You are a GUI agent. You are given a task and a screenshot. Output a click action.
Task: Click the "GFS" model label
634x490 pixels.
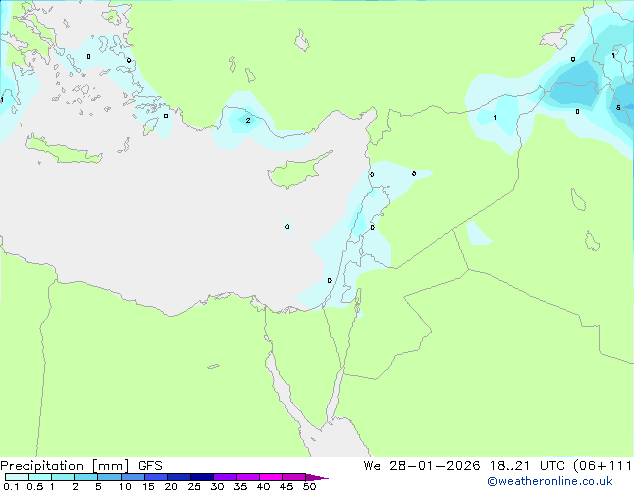[150, 466]
